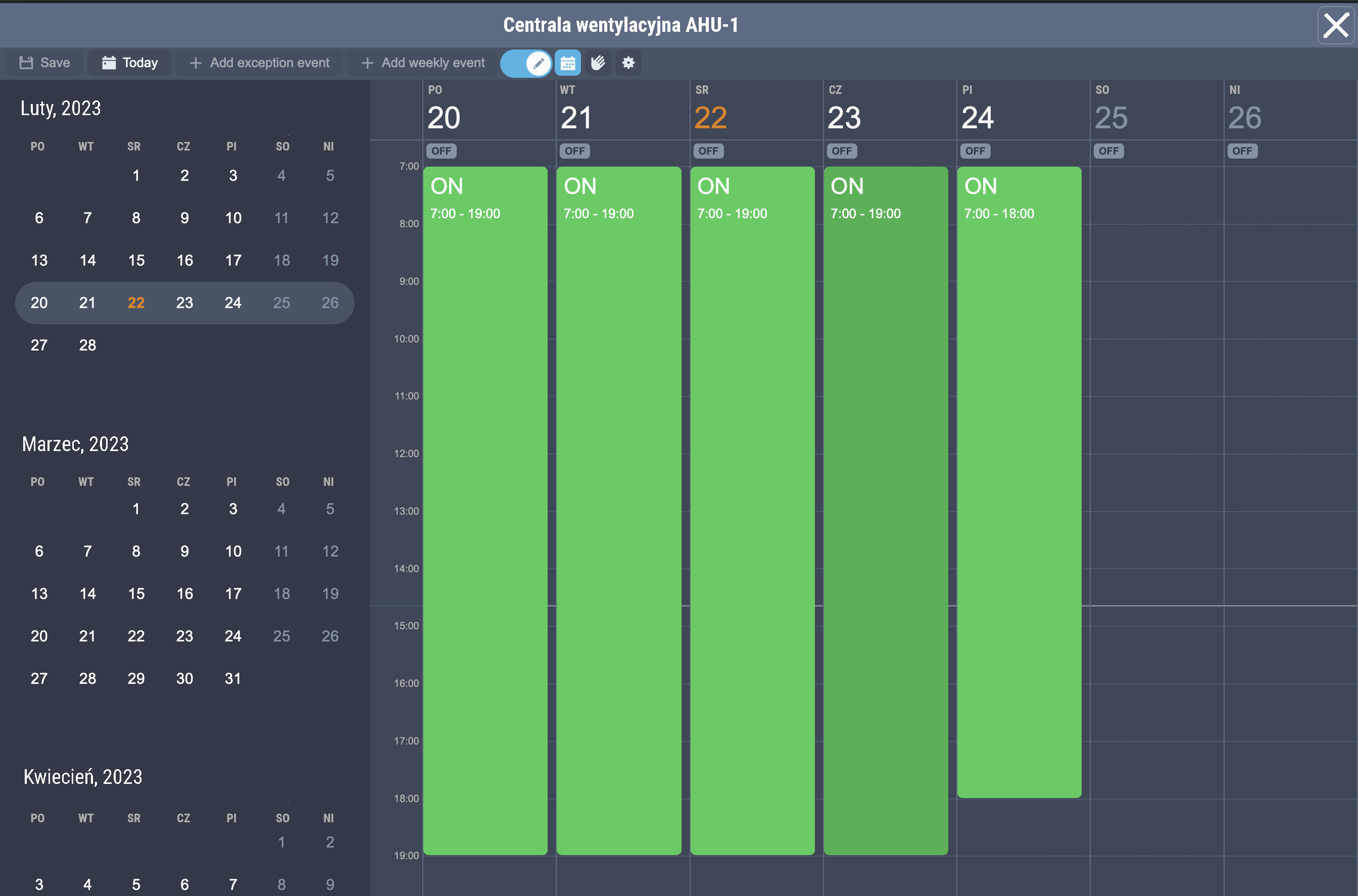Select March 15 in the mini calendar
1358x896 pixels.
click(136, 594)
